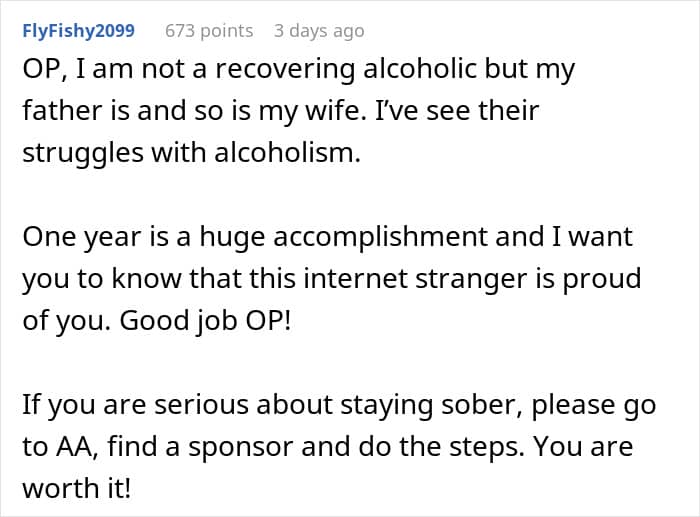
Task: Click the 673 points score label
Action: tap(209, 31)
